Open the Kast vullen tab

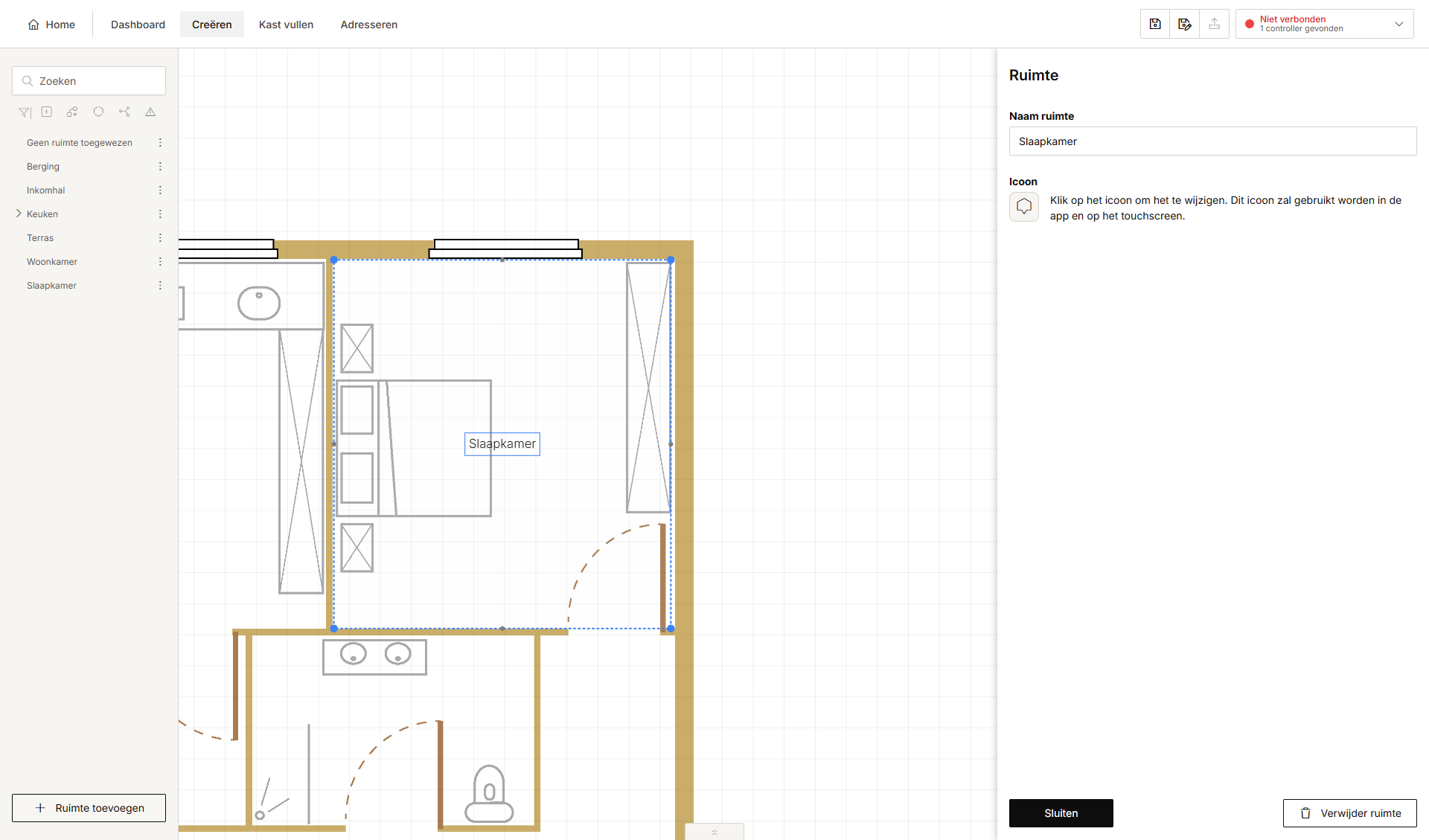[x=286, y=25]
